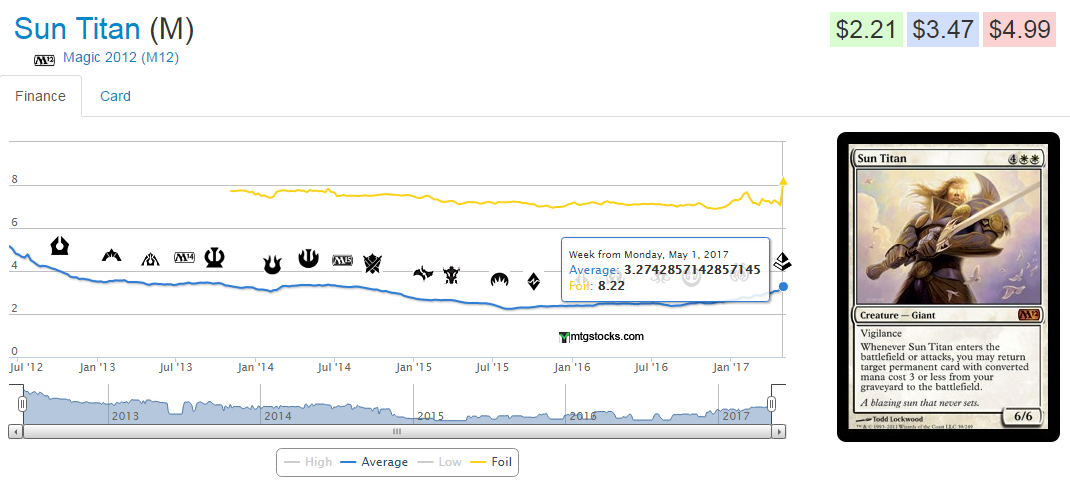Click the 2017 label in range navigator
Viewport: 1070px width, 491px height.
pyautogui.click(x=736, y=416)
